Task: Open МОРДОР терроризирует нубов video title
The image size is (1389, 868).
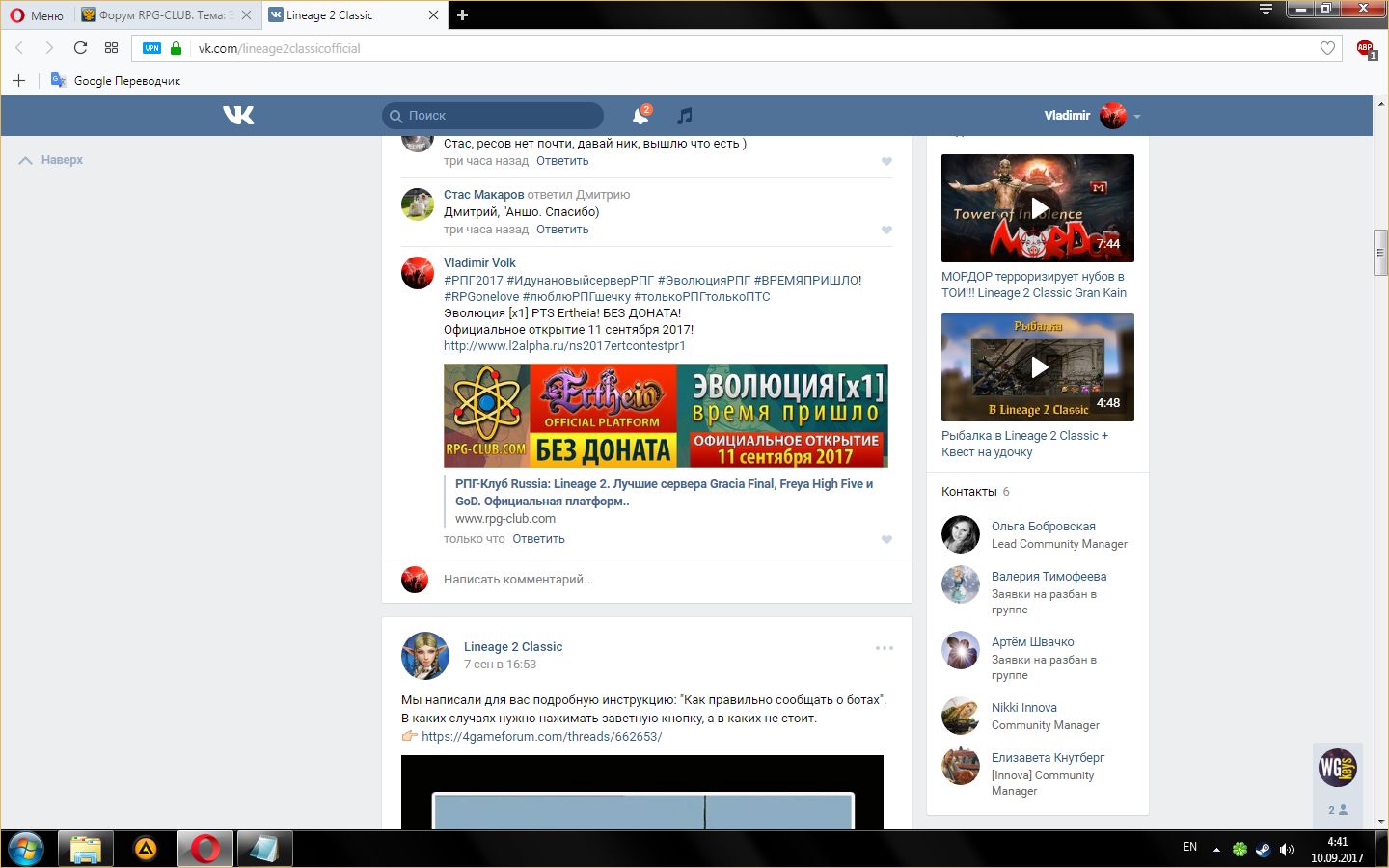Action: (1034, 285)
